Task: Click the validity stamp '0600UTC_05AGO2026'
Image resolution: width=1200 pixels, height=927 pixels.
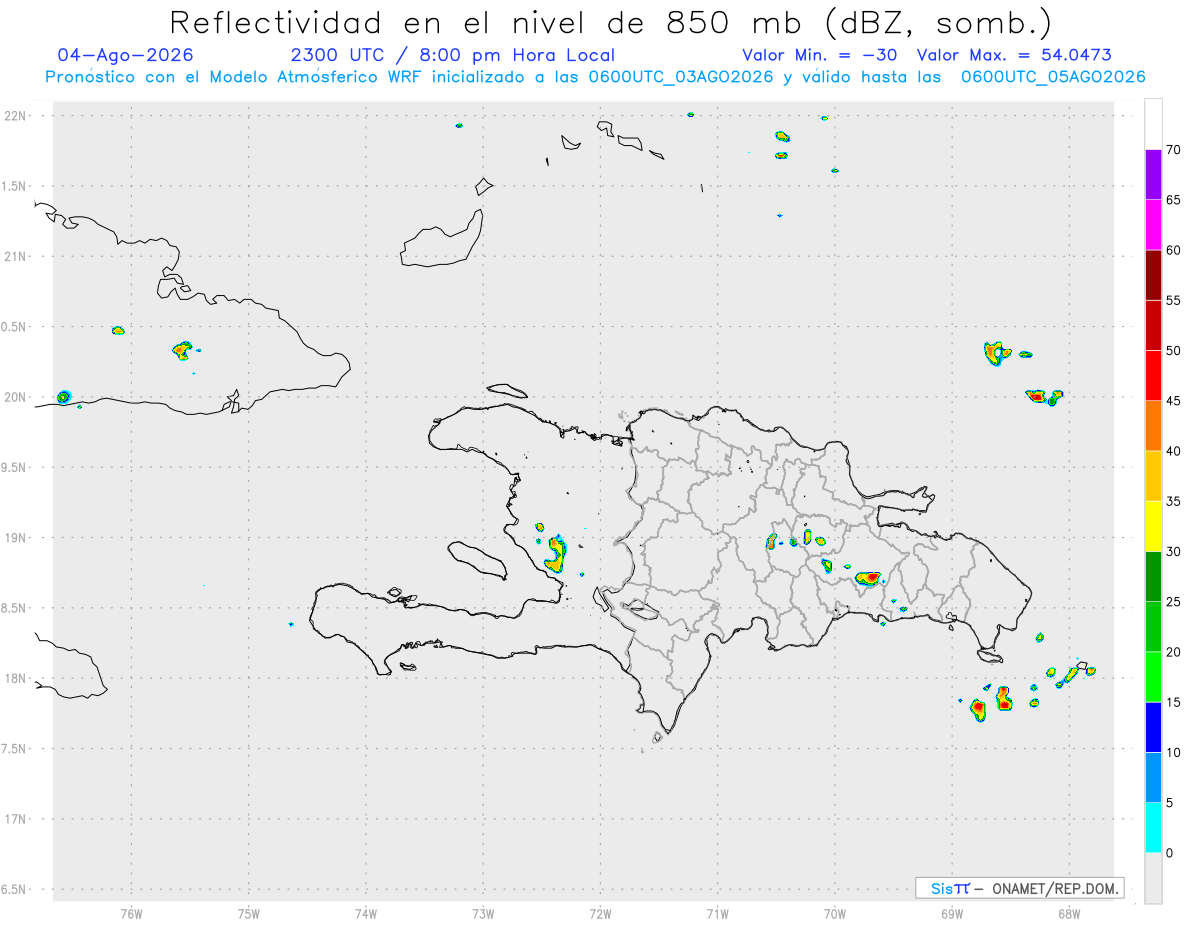Action: (x=1053, y=77)
